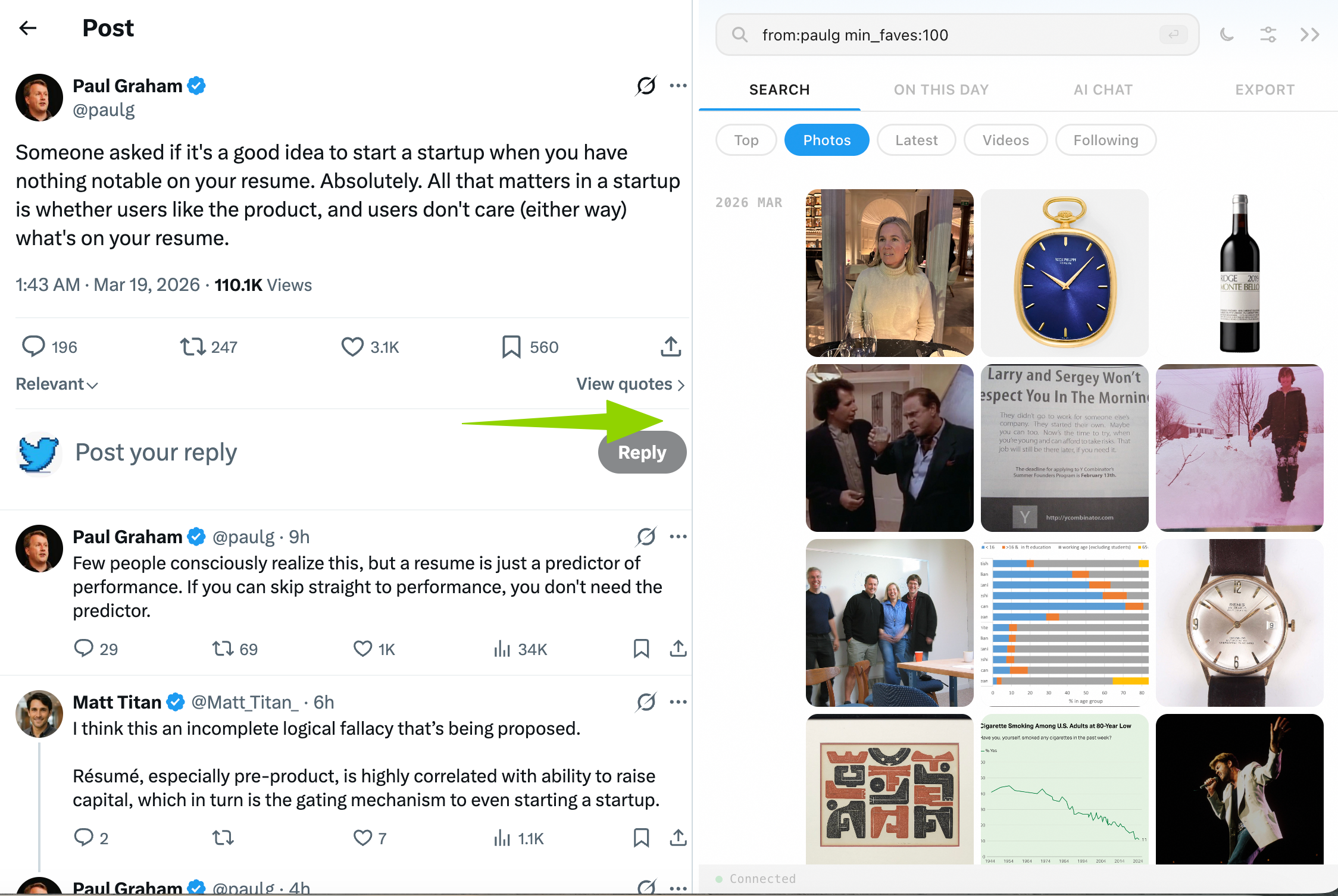Open the blue pocket watch photo thumbnail

coord(1064,273)
